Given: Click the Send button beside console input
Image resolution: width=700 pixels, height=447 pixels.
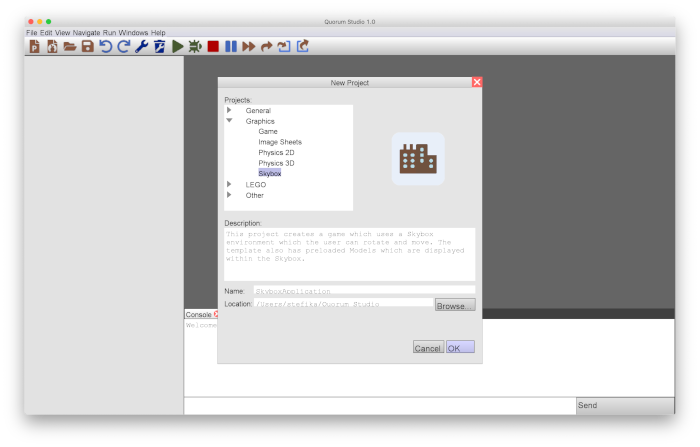Looking at the screenshot, I should [625, 406].
